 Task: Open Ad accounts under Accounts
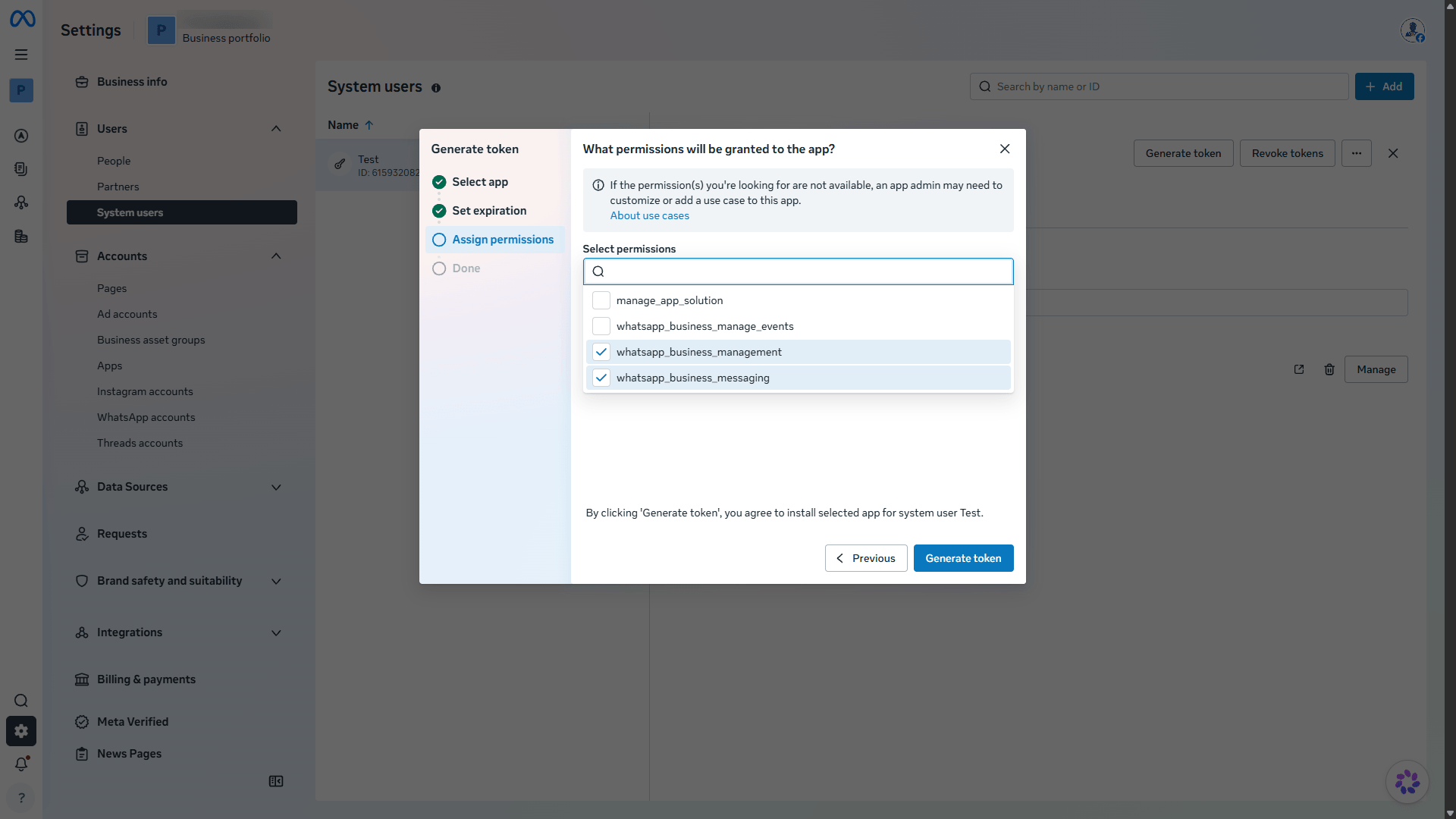tap(127, 314)
